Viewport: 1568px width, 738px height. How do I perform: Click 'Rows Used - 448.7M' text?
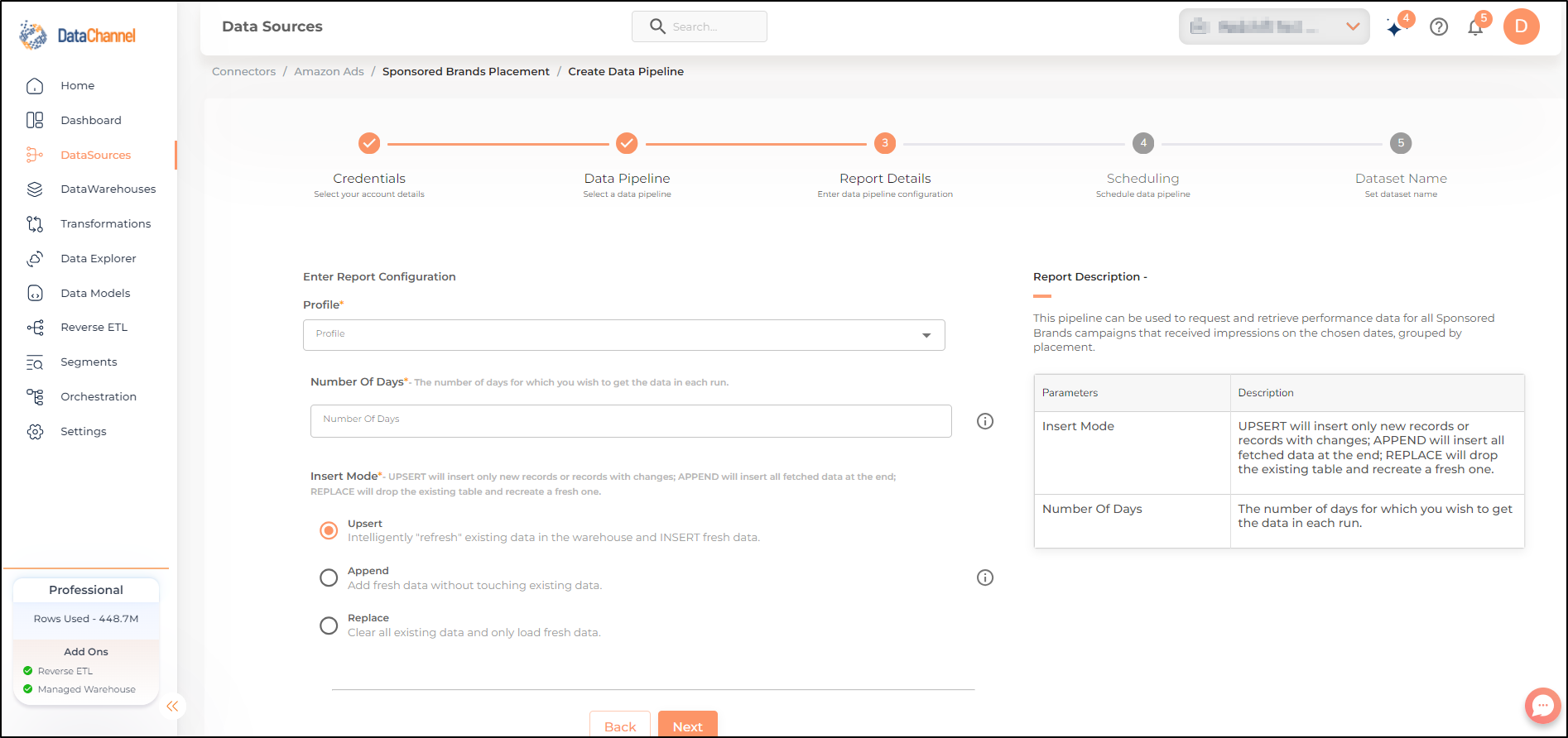point(86,619)
